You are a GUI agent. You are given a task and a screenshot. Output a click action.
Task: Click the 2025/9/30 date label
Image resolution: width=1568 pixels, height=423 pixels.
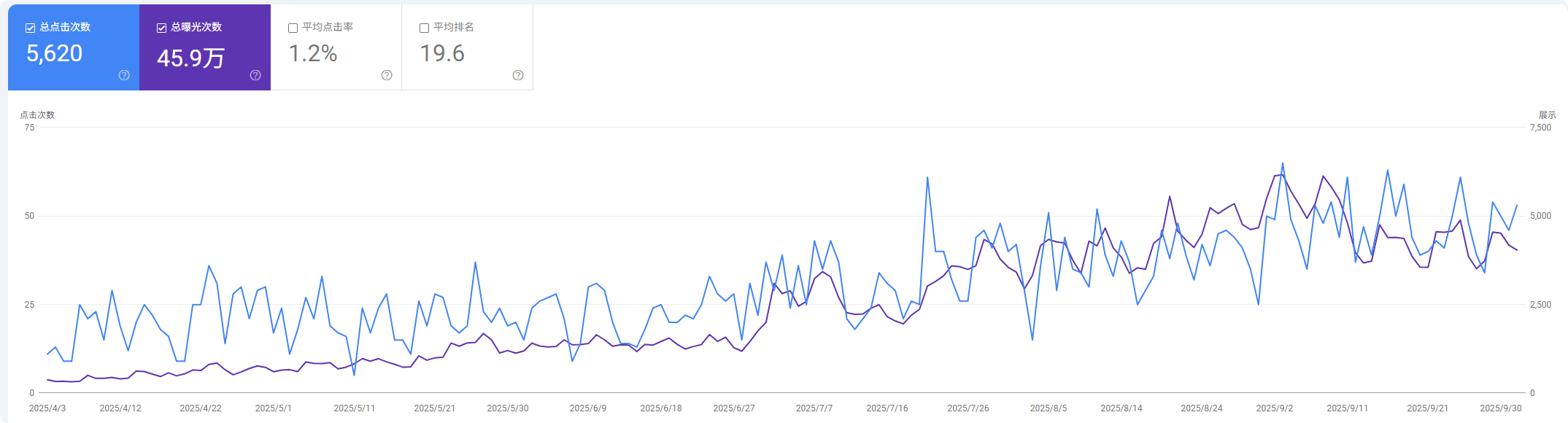click(x=1501, y=408)
